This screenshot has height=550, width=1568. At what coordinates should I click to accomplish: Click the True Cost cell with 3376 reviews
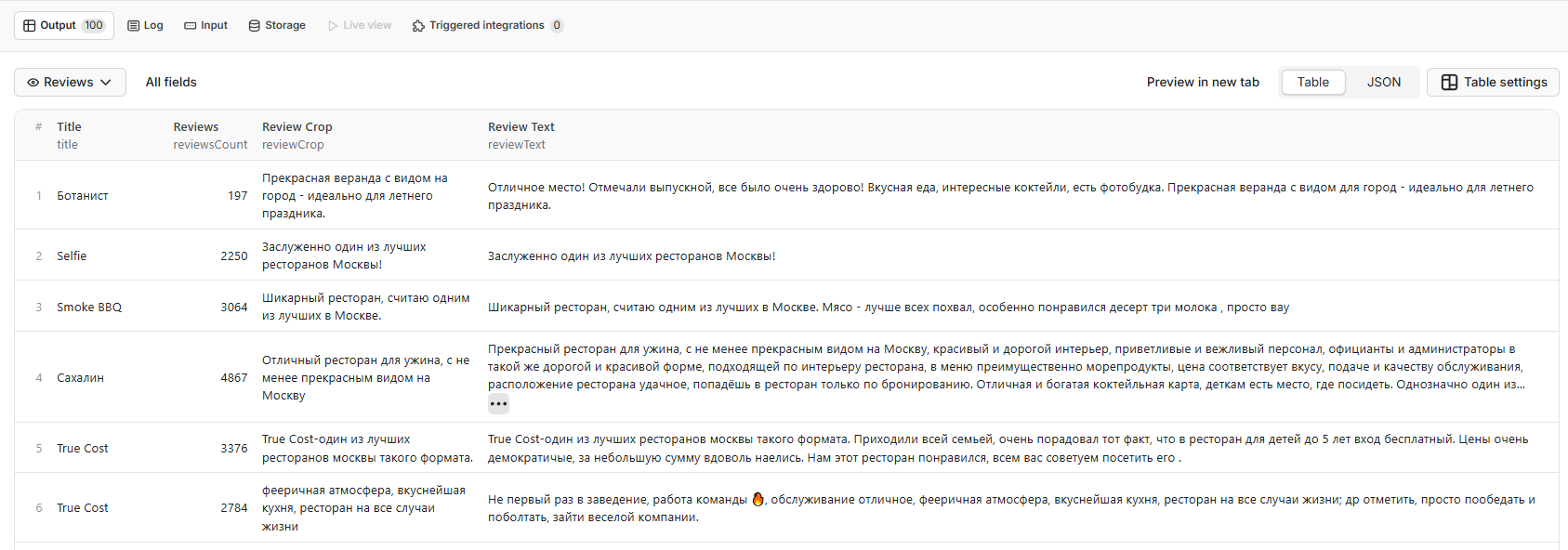point(83,448)
